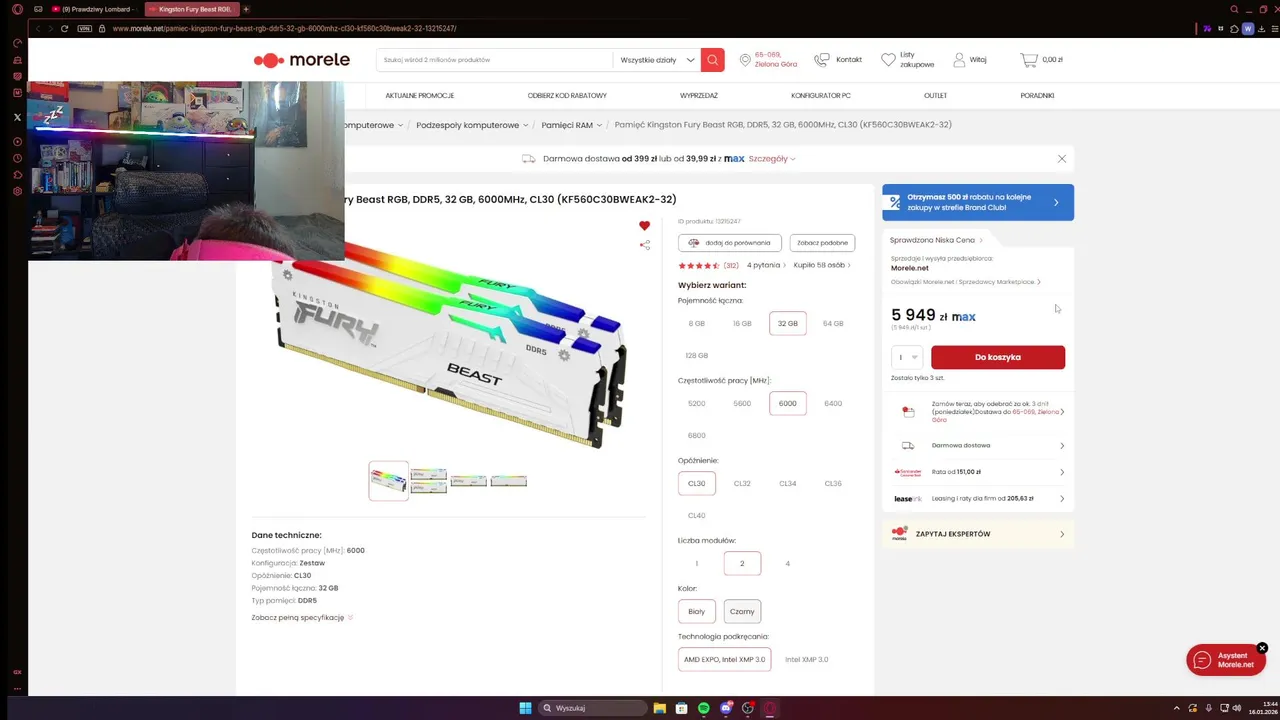
Task: Open WYPRZEDAŻ menu item
Action: click(699, 96)
